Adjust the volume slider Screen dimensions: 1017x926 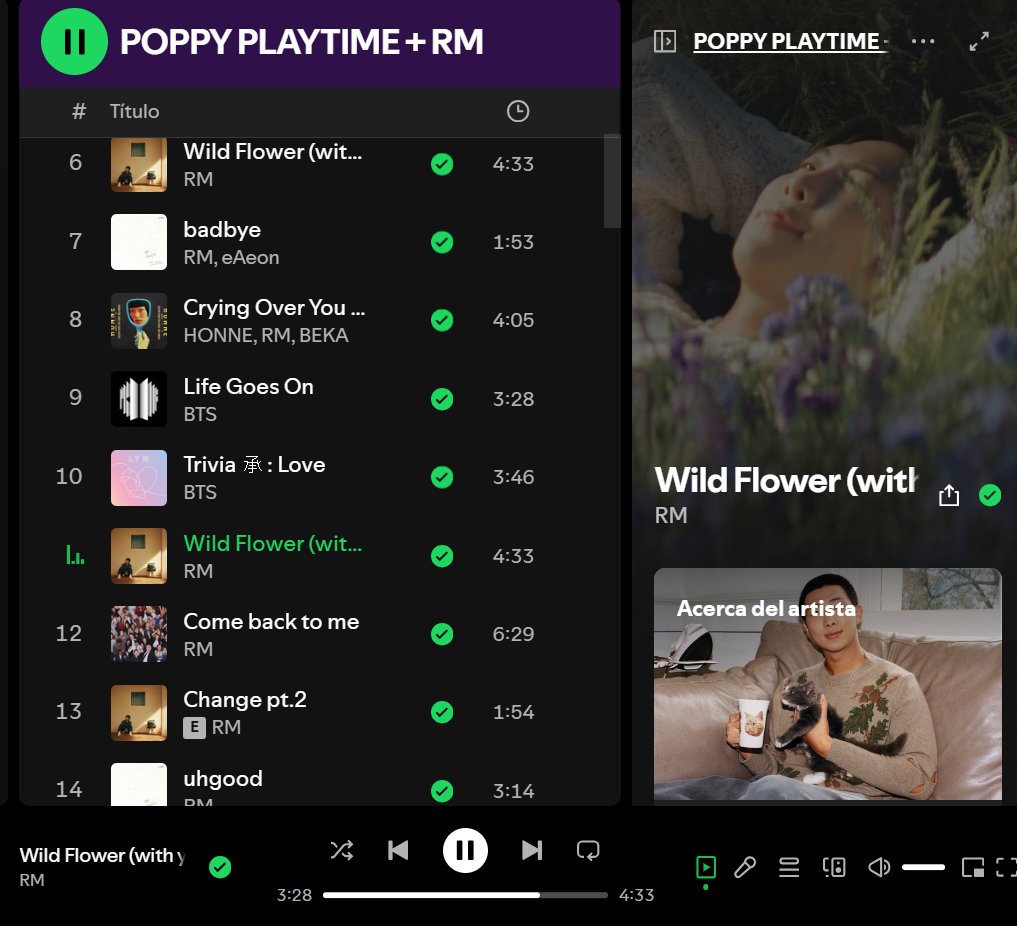click(923, 867)
